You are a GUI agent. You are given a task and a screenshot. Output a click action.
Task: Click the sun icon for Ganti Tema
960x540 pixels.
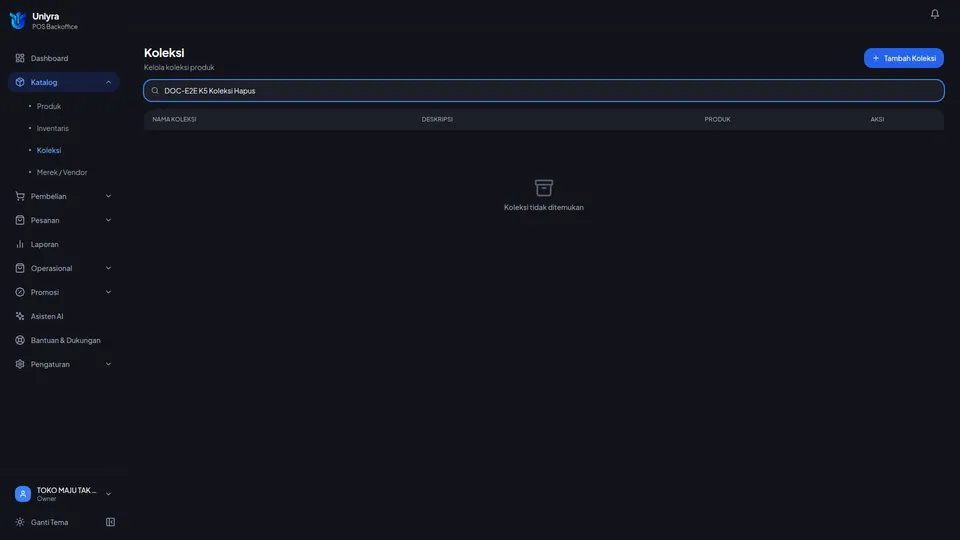tap(20, 522)
